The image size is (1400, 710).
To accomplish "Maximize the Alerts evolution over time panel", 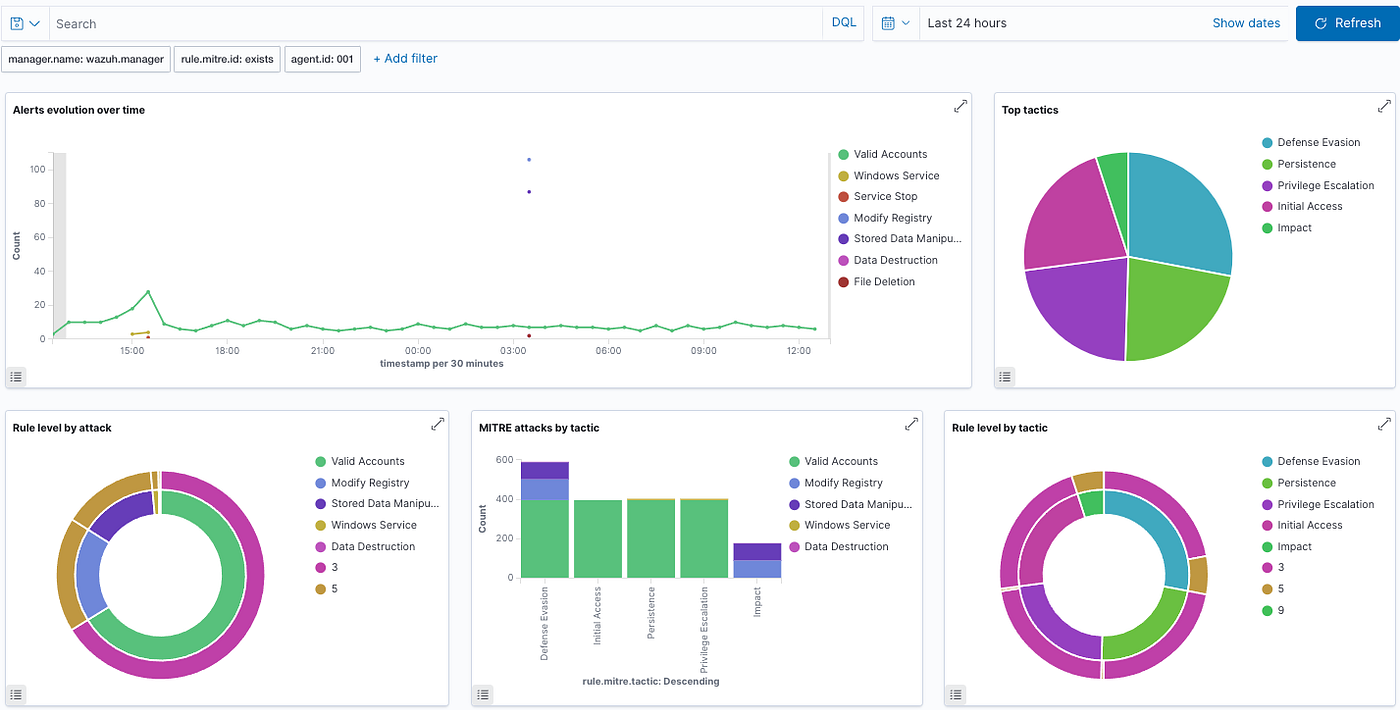I will [x=960, y=106].
